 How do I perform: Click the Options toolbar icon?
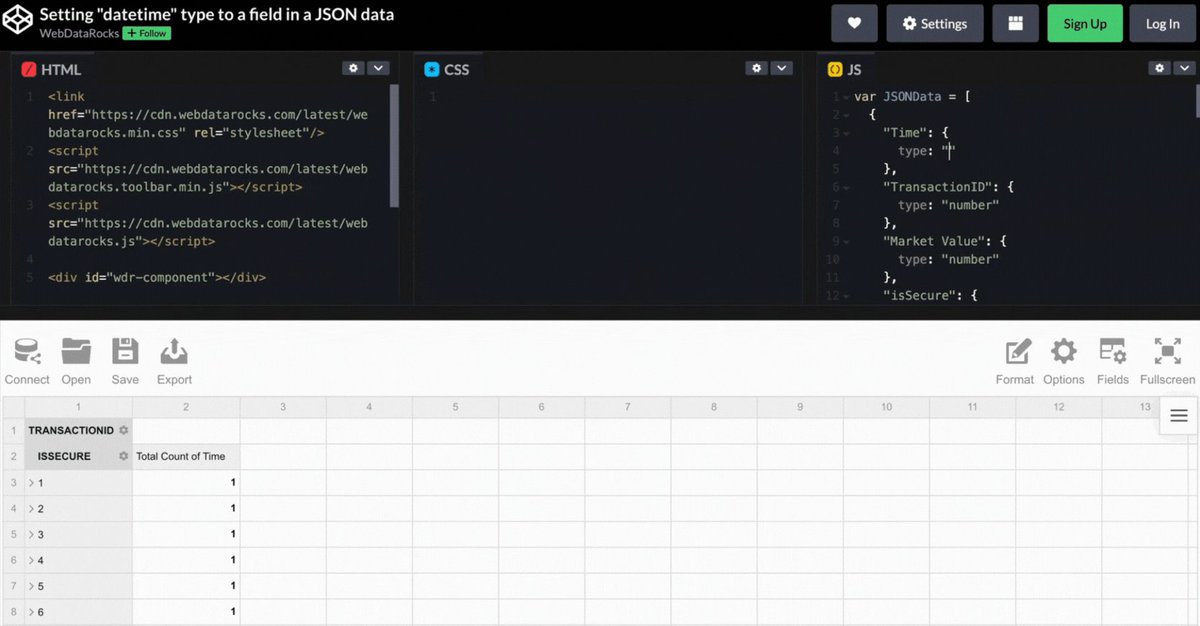pos(1063,361)
